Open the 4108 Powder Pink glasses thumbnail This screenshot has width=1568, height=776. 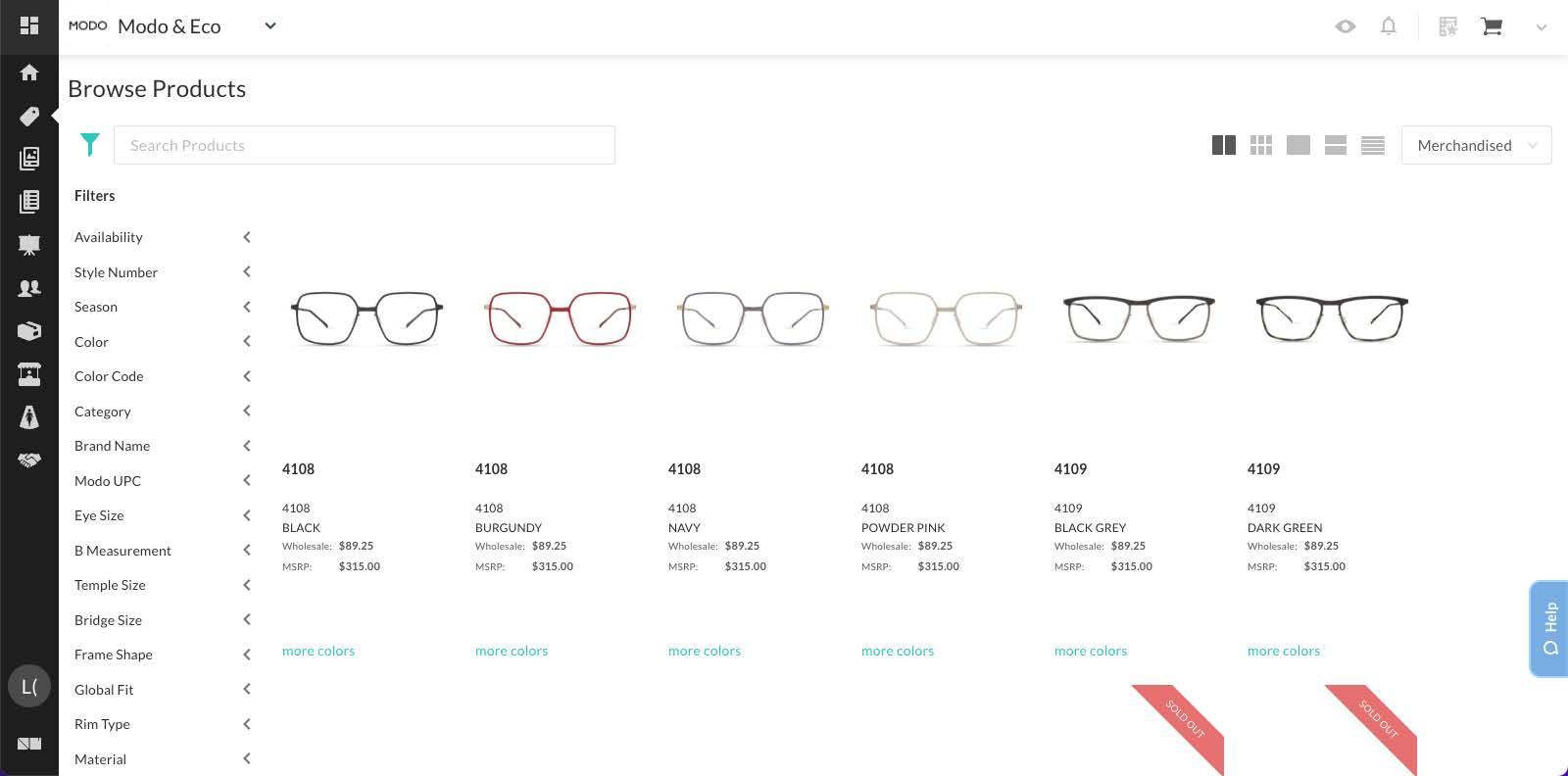[x=946, y=317]
